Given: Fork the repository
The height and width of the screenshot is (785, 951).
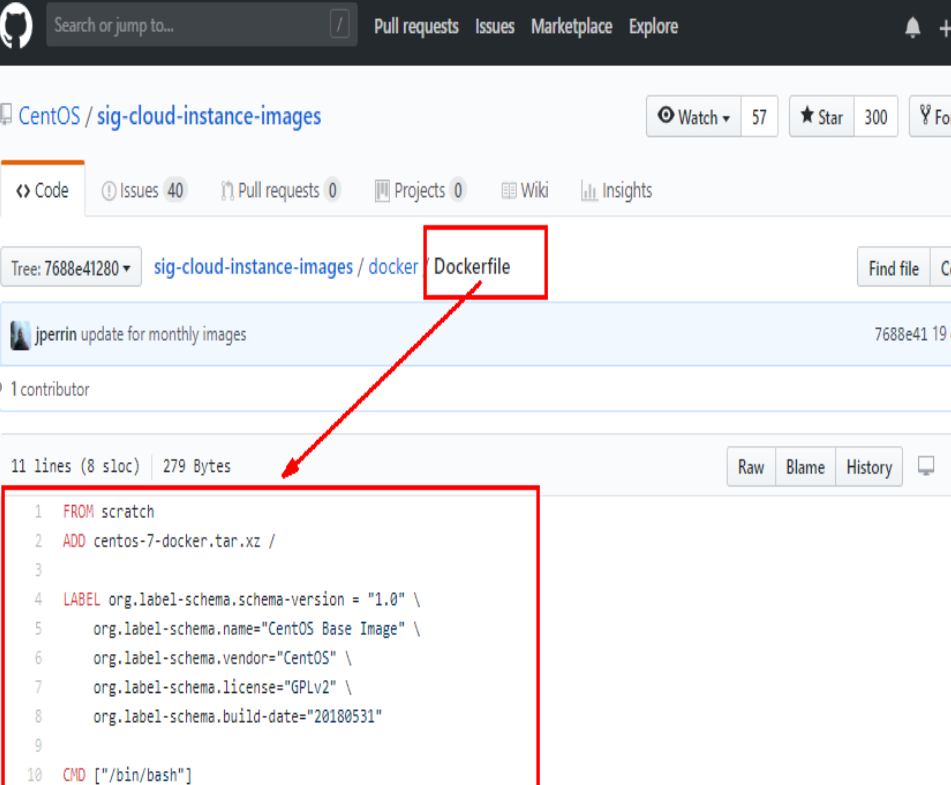Looking at the screenshot, I should tap(931, 116).
